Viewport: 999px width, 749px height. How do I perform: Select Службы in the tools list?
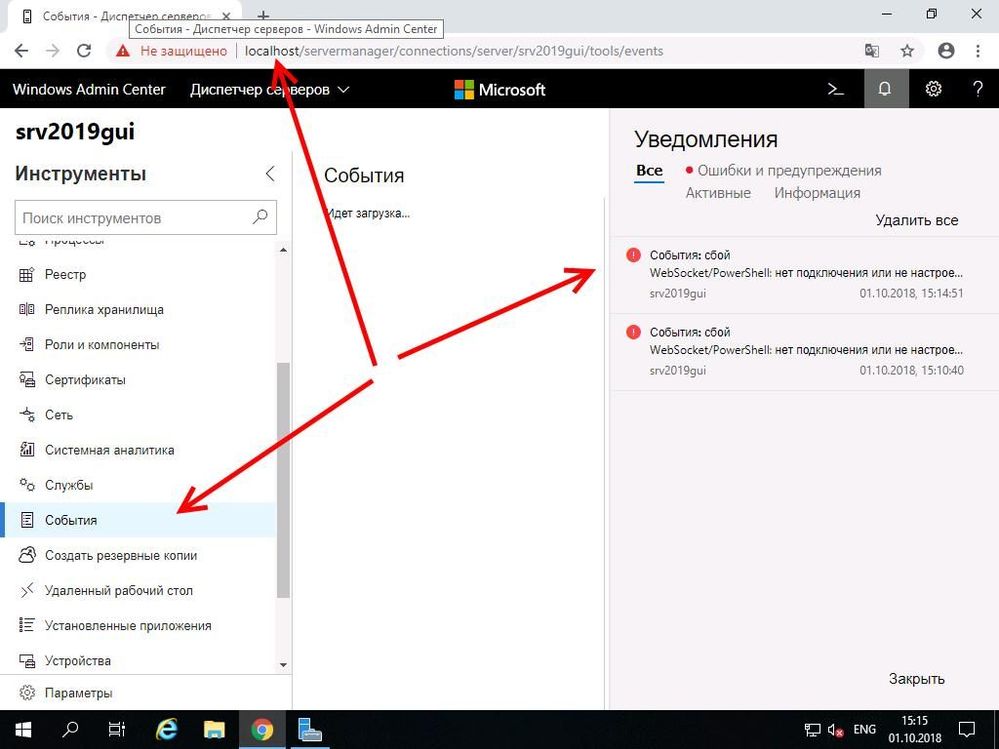click(138, 485)
